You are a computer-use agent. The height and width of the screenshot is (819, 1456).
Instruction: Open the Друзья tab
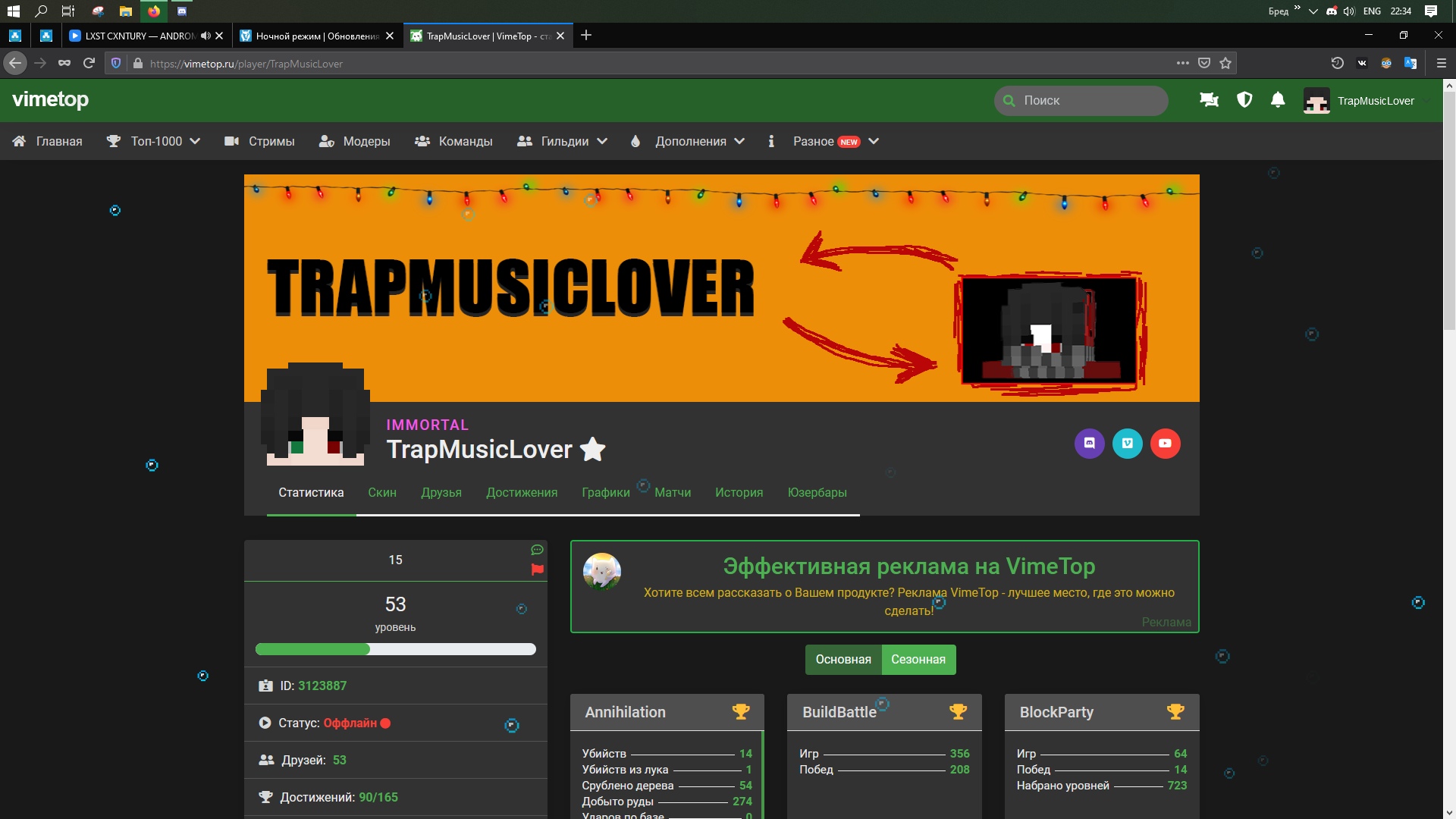[441, 493]
